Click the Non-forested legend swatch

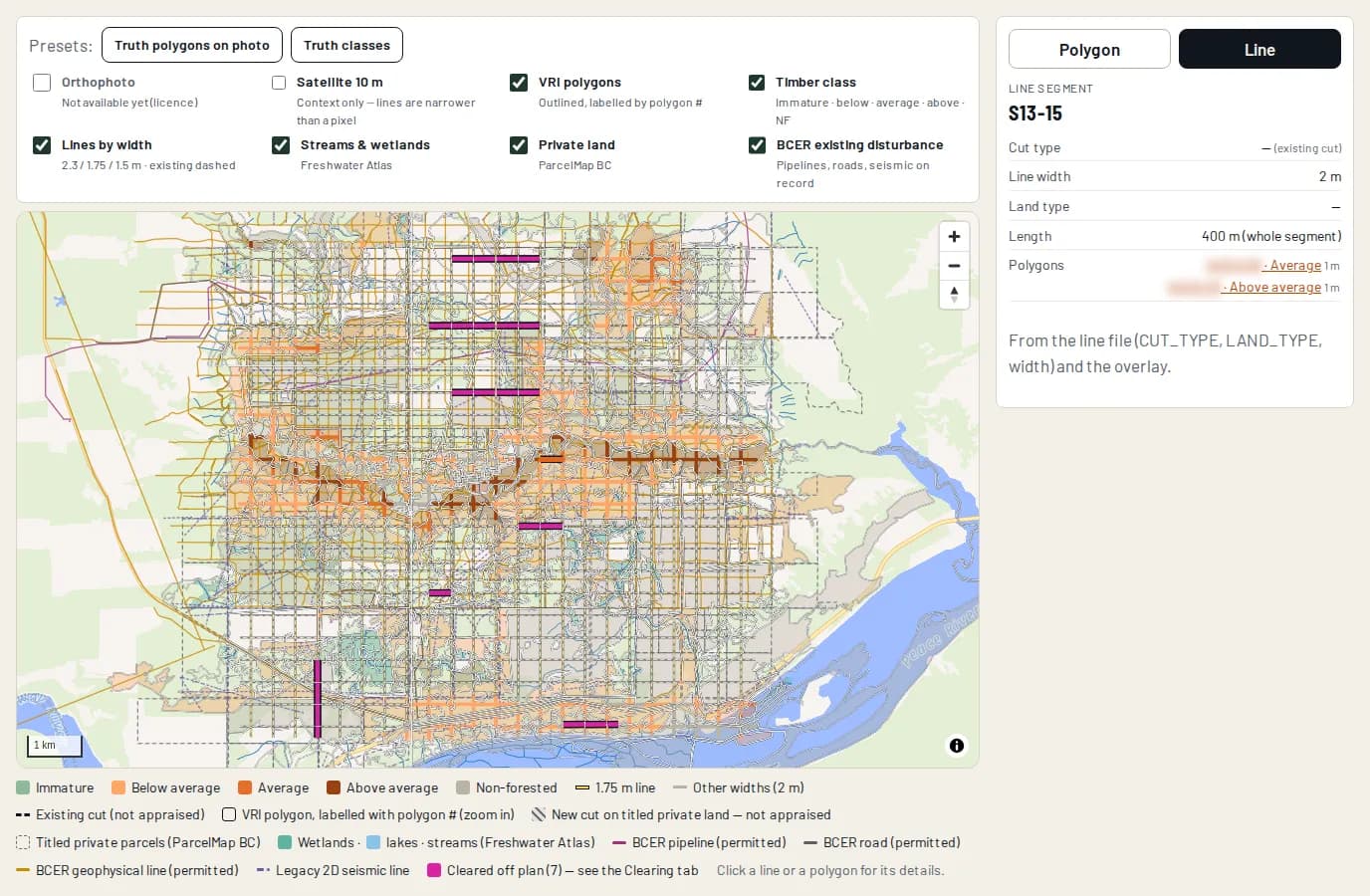point(463,787)
